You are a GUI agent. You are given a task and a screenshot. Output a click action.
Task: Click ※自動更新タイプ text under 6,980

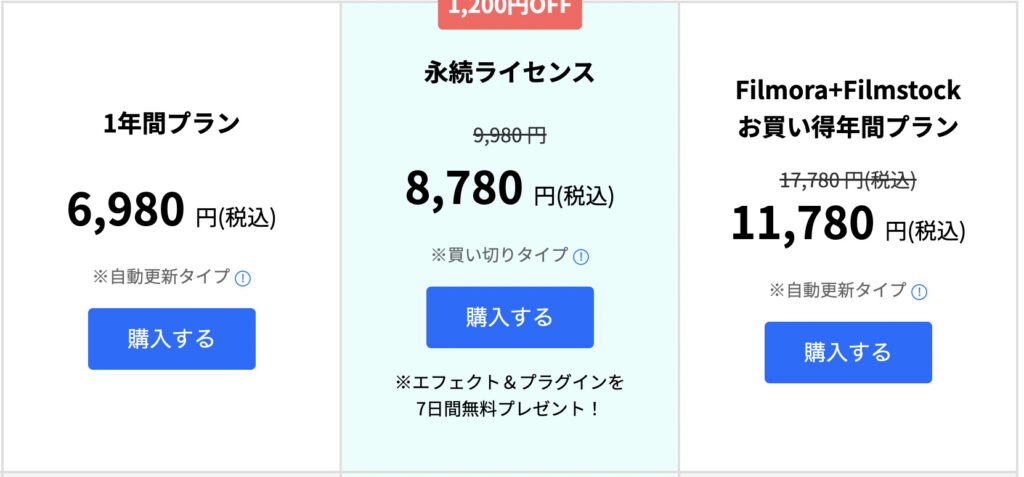[x=161, y=277]
